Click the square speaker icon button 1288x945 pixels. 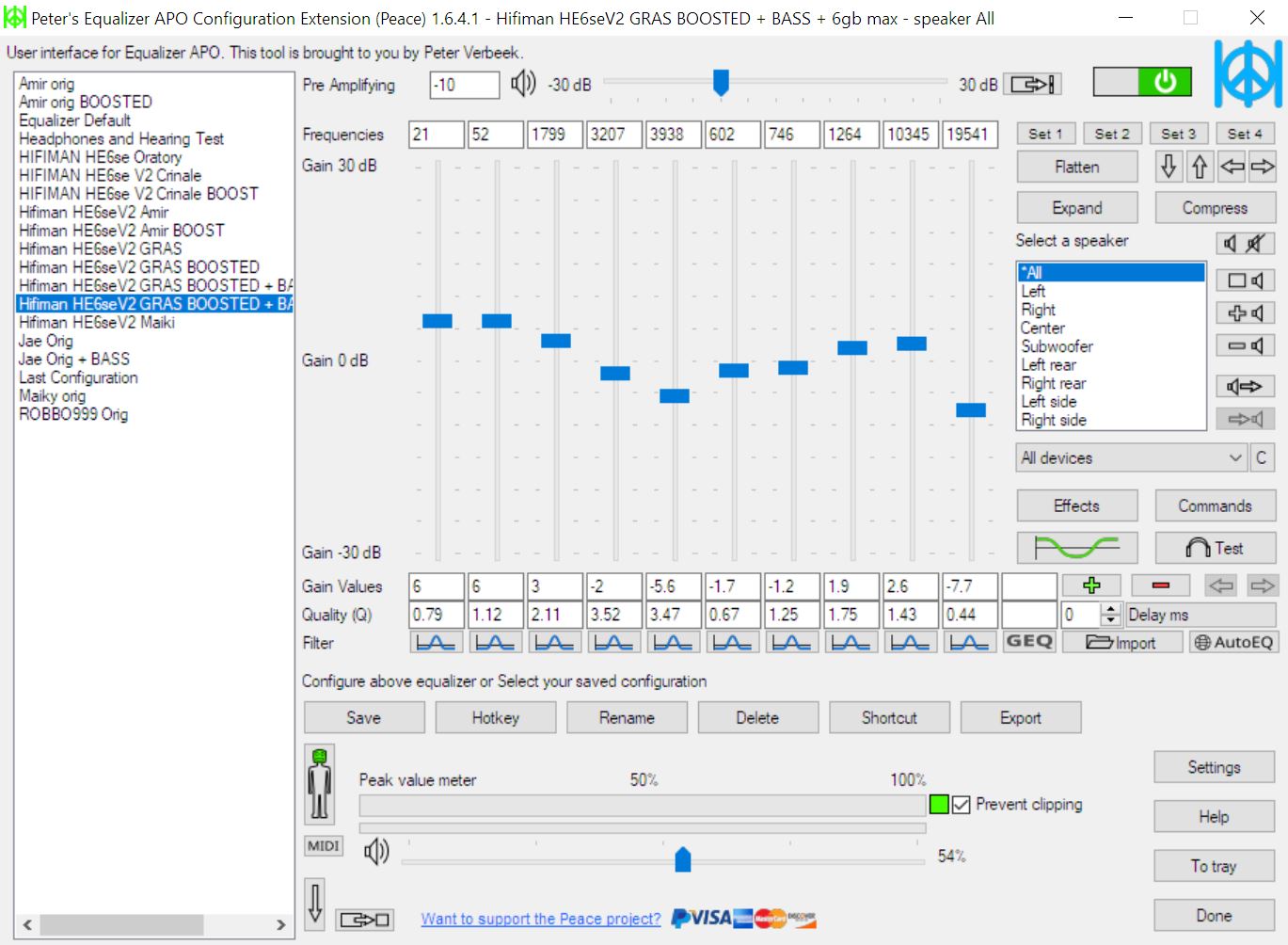coord(1246,280)
